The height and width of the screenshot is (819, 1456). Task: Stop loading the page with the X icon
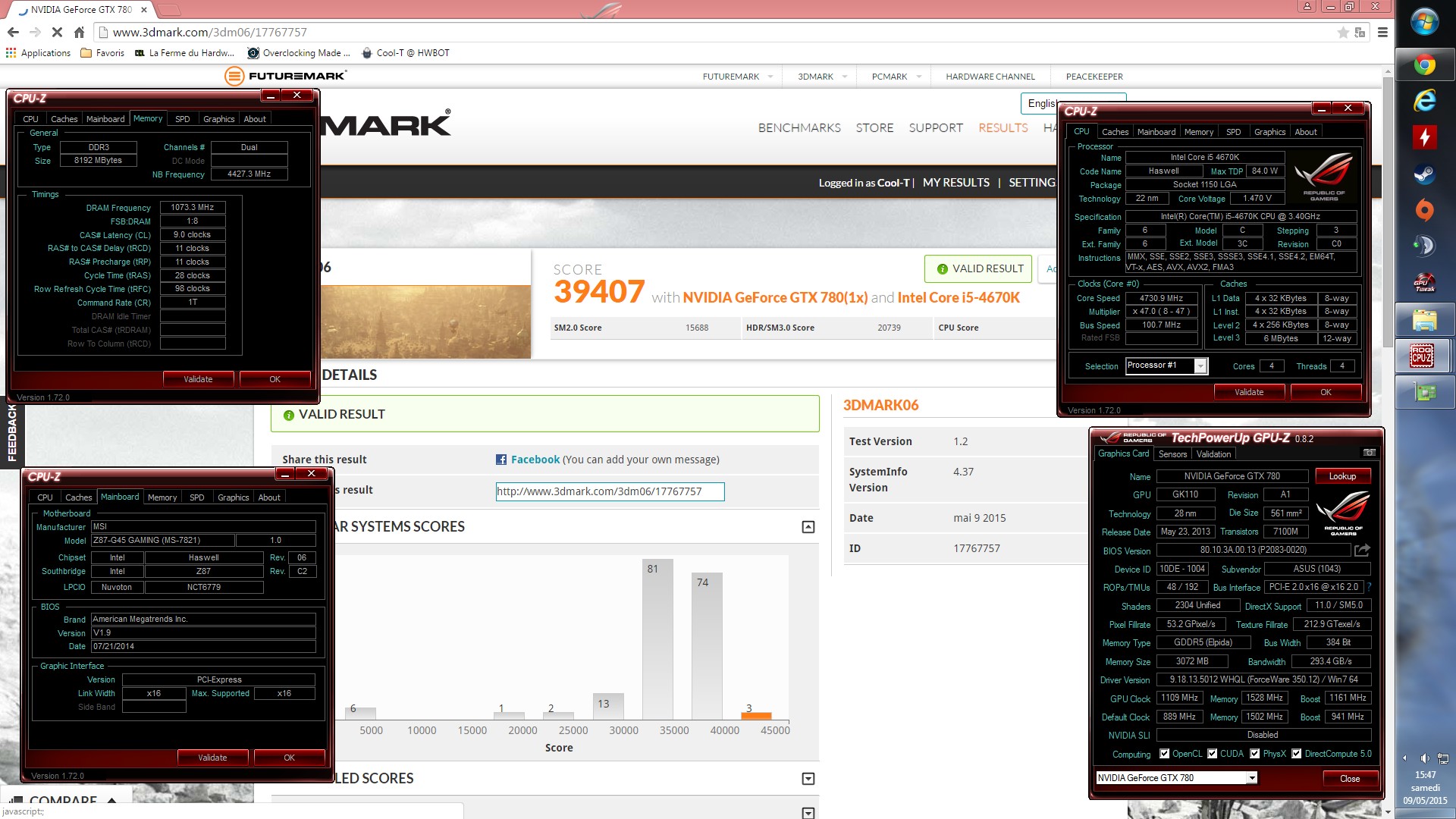[57, 33]
